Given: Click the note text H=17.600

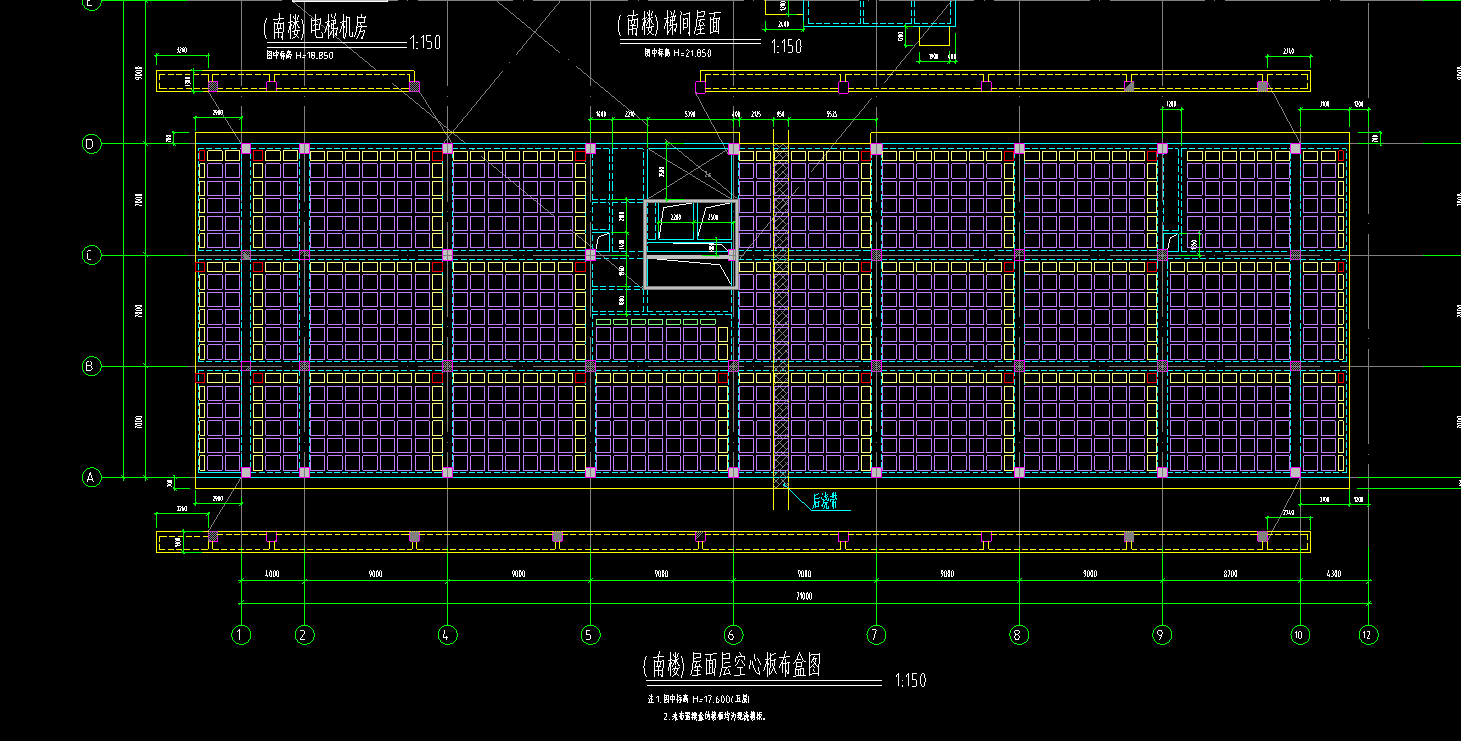Looking at the screenshot, I should pyautogui.click(x=699, y=700).
